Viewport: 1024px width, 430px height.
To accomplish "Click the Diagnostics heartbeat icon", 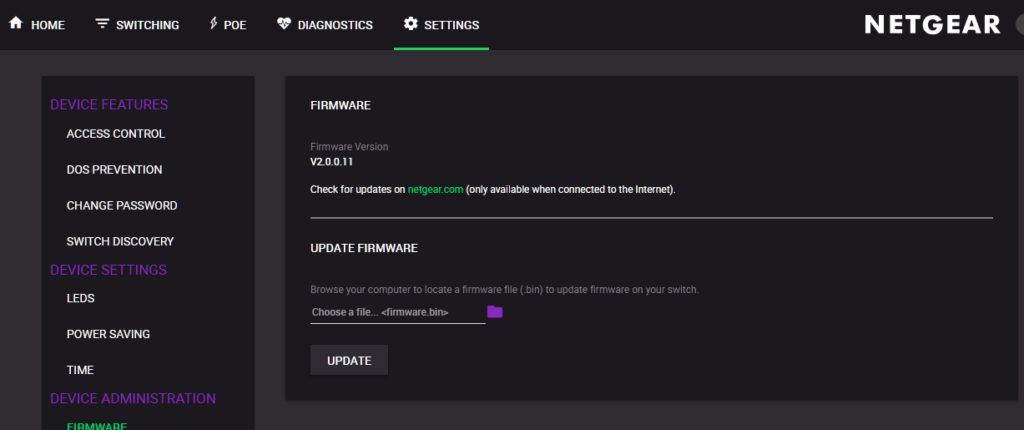I will [283, 24].
